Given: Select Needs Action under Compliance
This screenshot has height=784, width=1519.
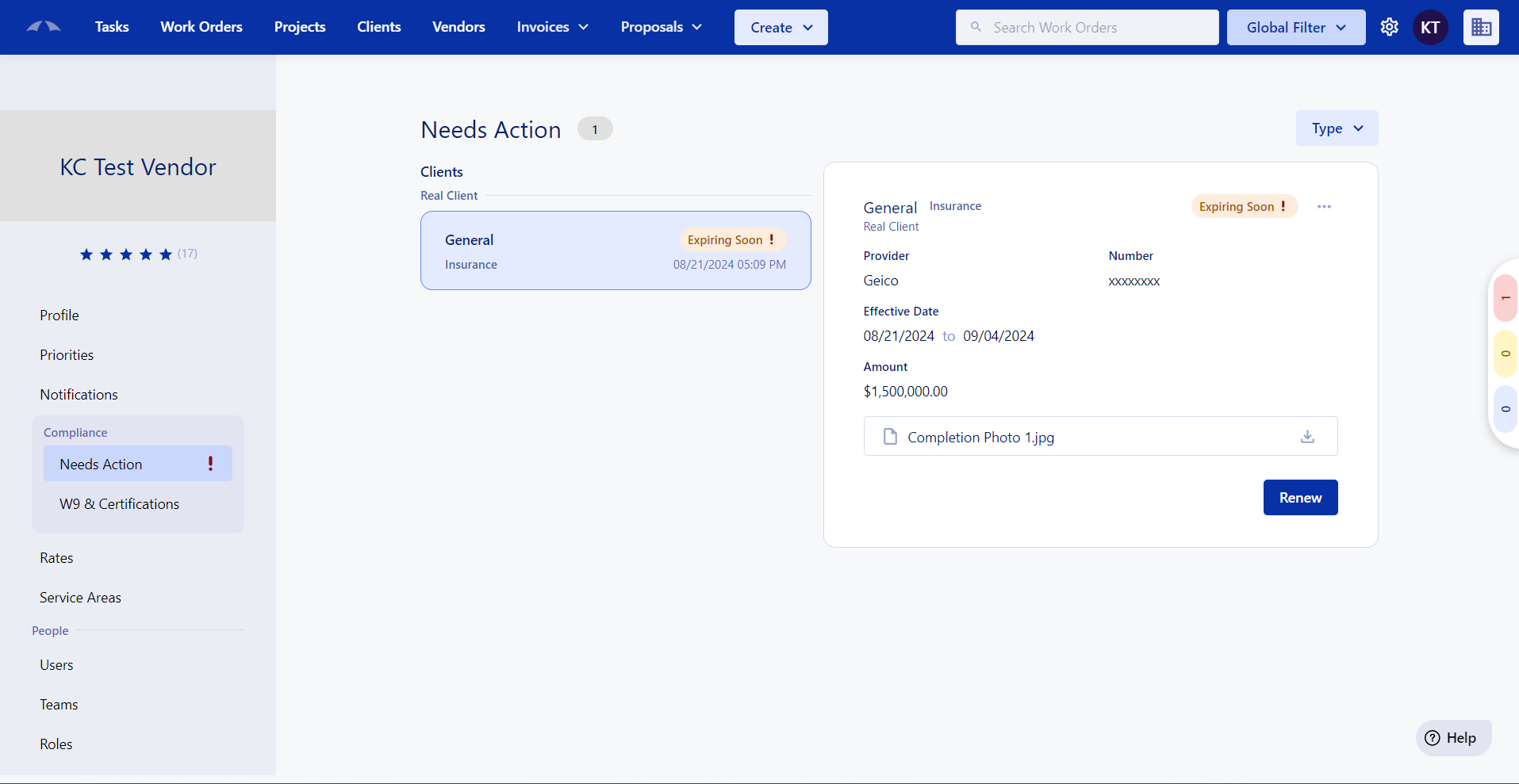Looking at the screenshot, I should click(138, 464).
